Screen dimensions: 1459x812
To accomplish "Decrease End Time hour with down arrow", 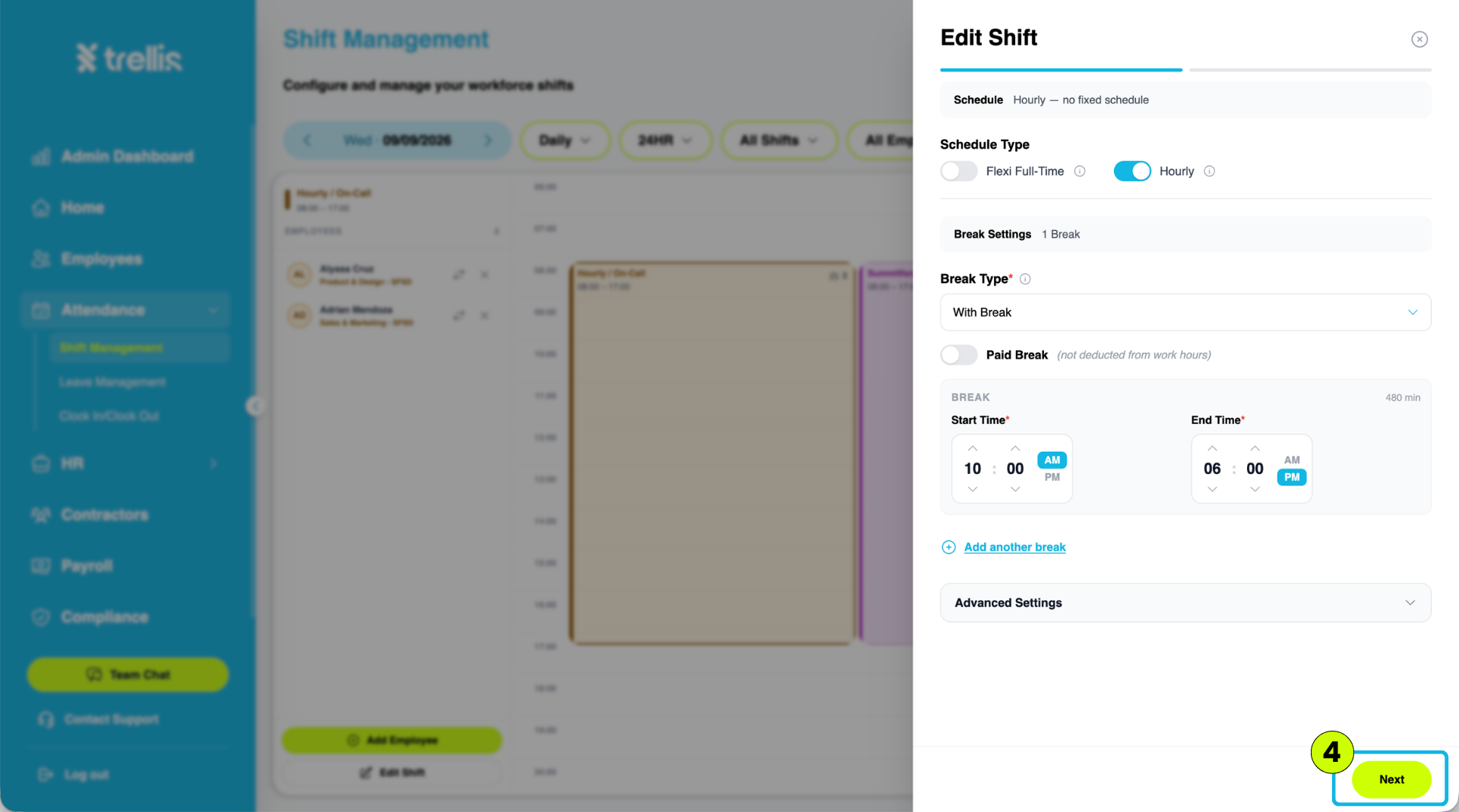I will click(1212, 489).
